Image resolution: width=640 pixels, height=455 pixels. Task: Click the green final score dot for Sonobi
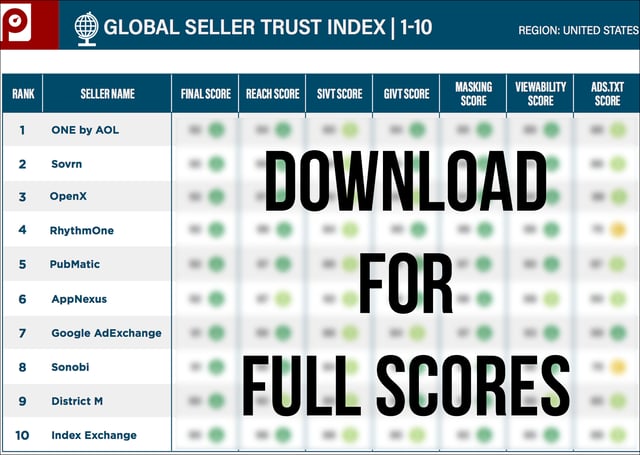pyautogui.click(x=216, y=367)
